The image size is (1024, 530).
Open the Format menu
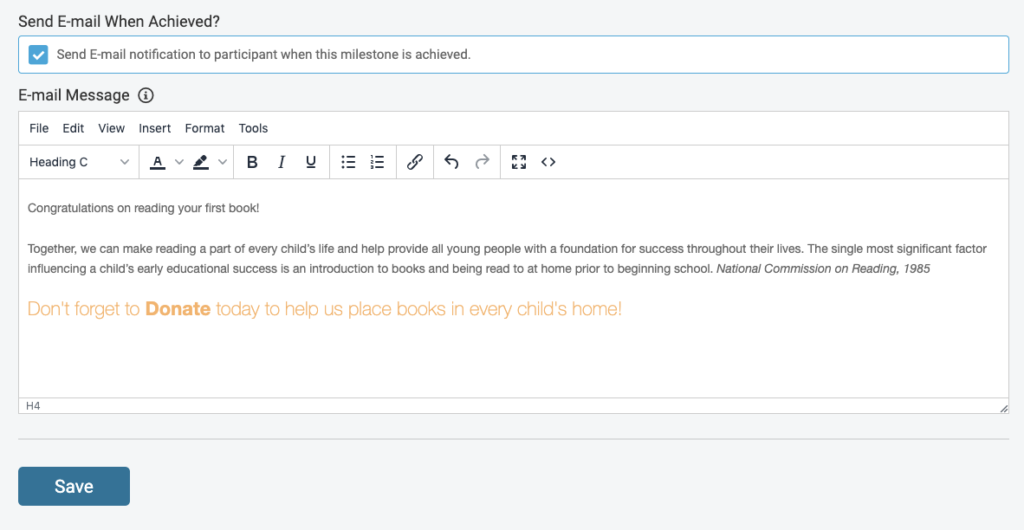click(x=205, y=128)
